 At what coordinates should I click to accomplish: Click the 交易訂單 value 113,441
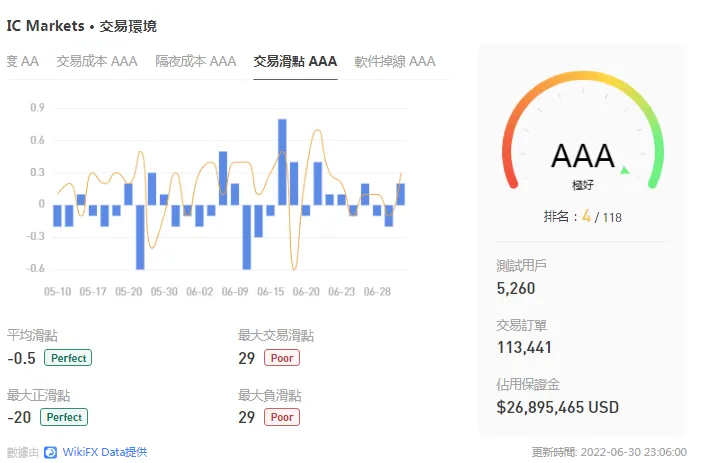coord(524,347)
